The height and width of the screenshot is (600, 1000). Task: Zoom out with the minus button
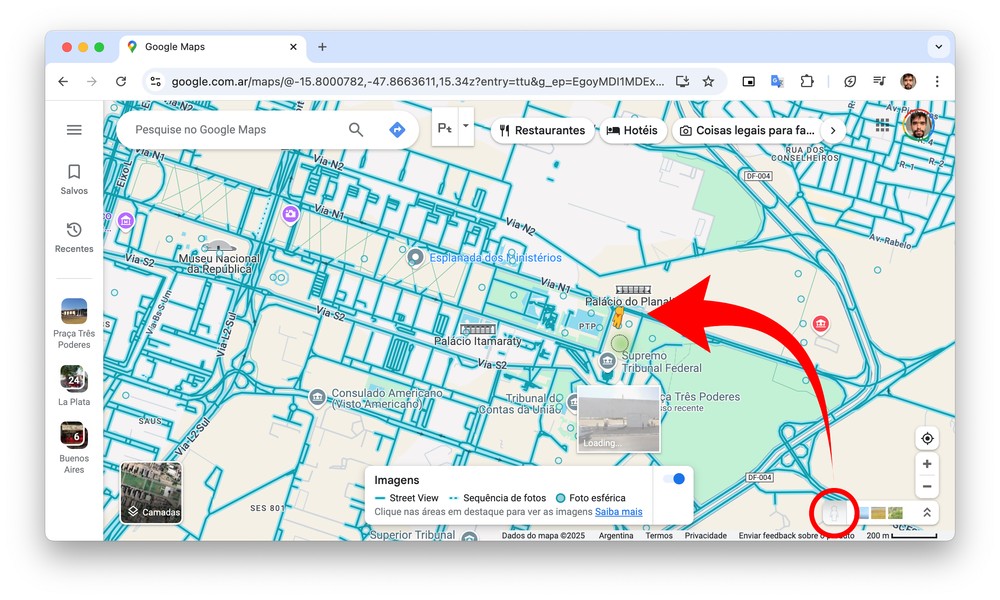point(927,487)
